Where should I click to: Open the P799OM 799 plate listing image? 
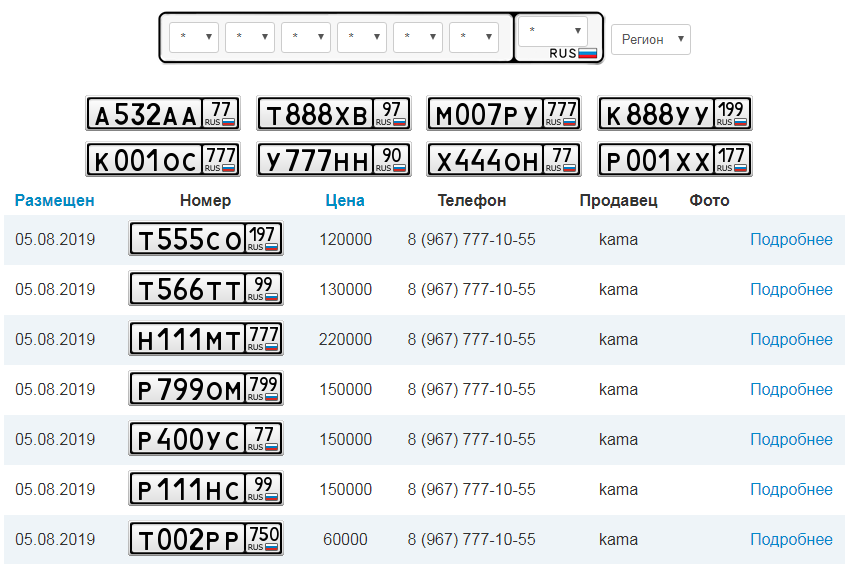[206, 390]
